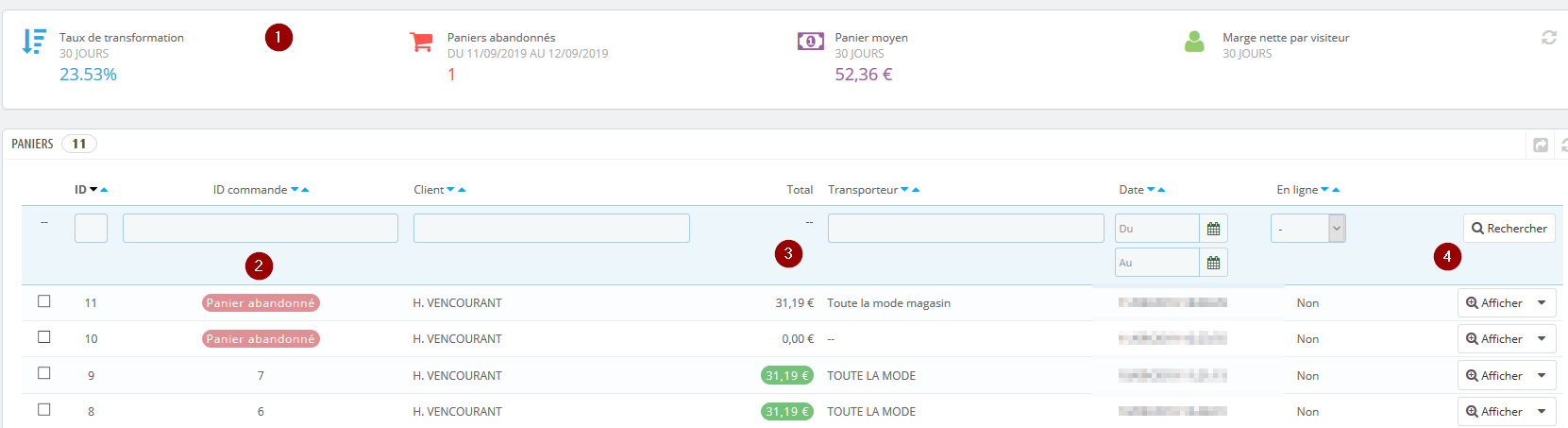Click the Transporteur filter input field
The width and height of the screenshot is (1568, 428).
pos(966,228)
